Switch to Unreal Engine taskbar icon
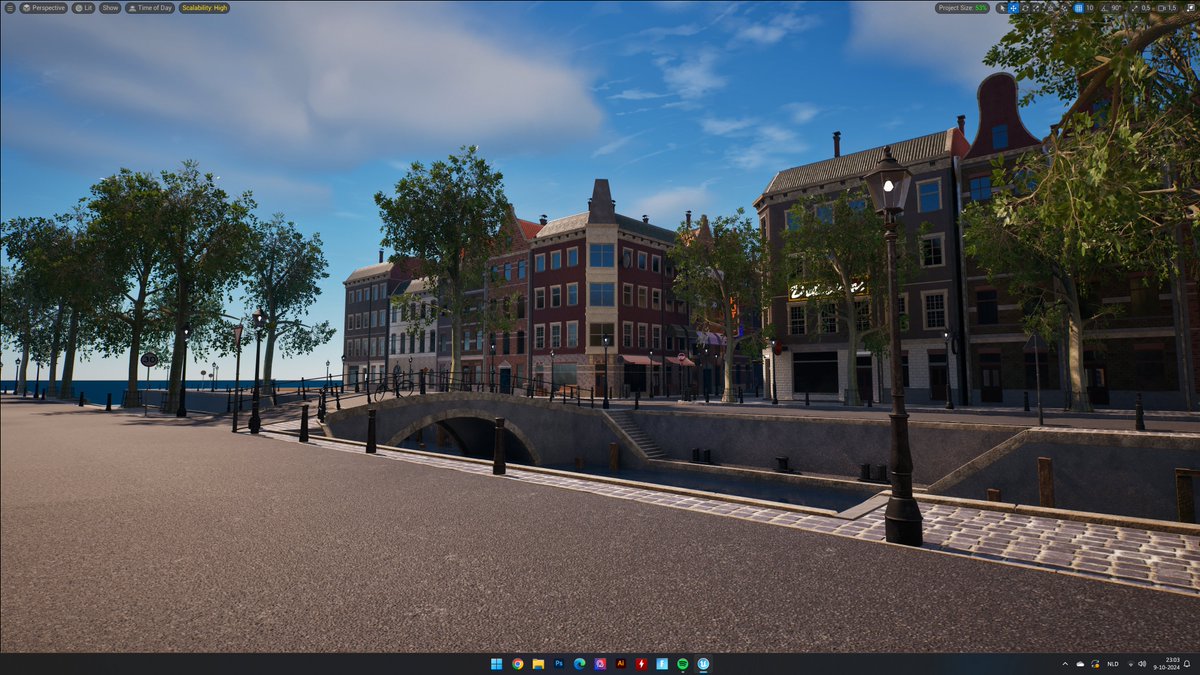Image resolution: width=1200 pixels, height=675 pixels. coord(704,664)
